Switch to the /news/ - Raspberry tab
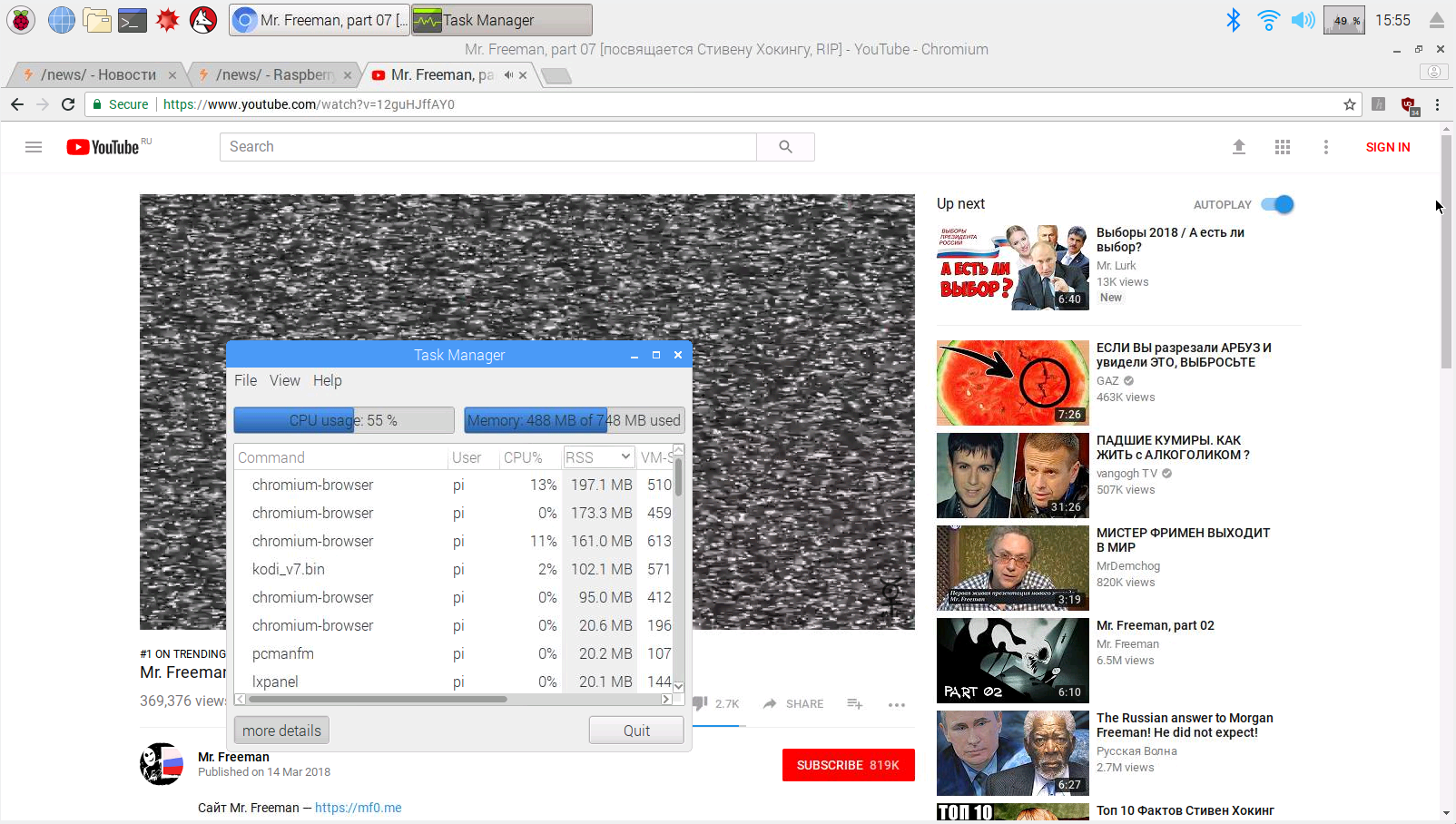Screen dimensions: 1456x824 [x=275, y=75]
